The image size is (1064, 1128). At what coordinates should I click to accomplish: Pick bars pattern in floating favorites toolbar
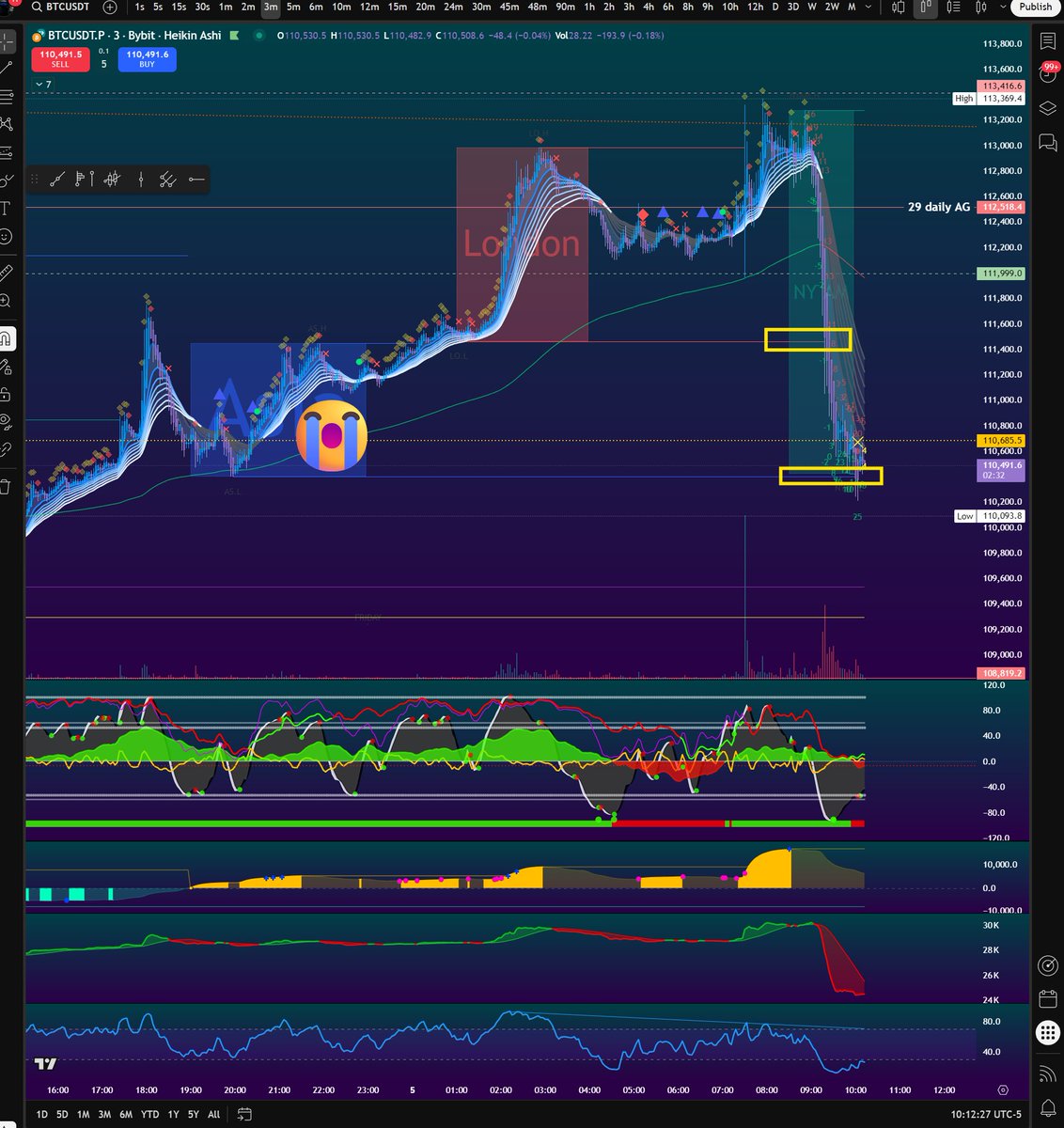[112, 180]
